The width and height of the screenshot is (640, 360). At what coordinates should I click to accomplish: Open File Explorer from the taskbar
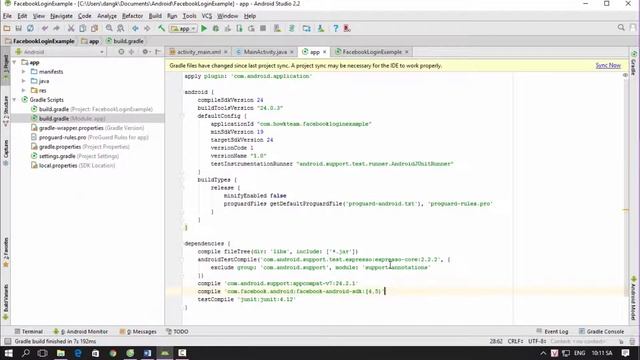click(60, 353)
